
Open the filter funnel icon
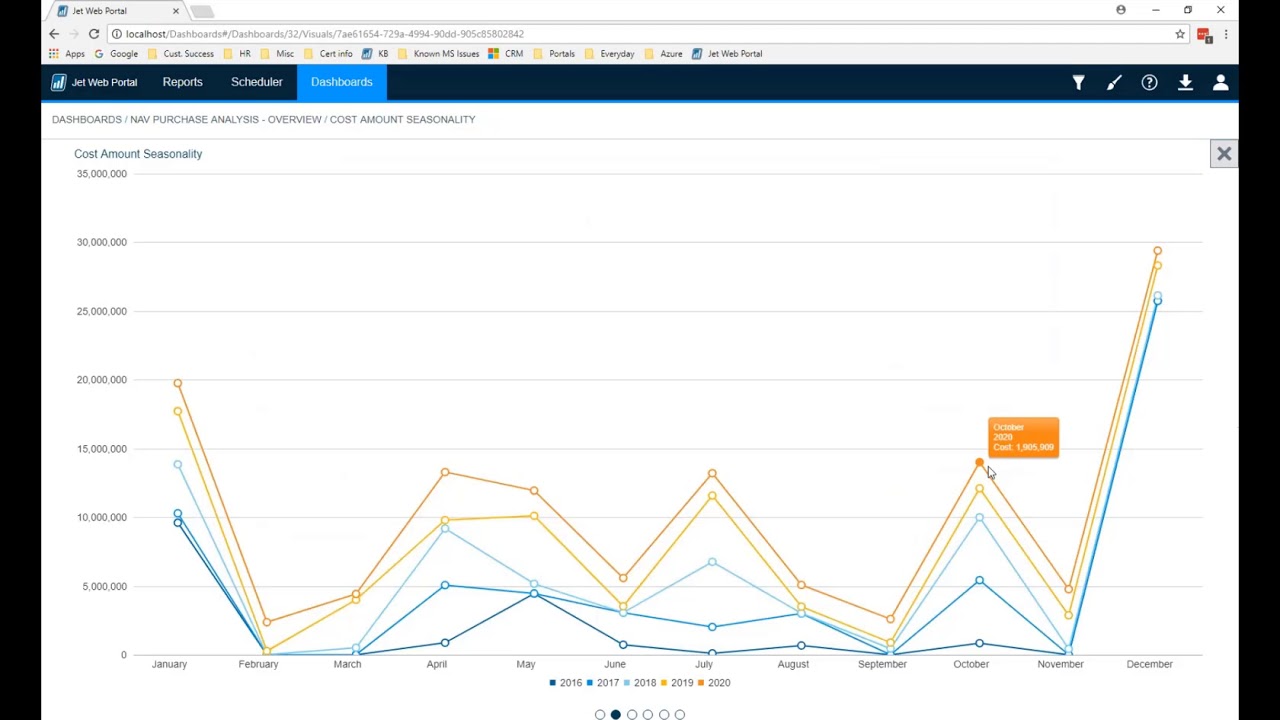pyautogui.click(x=1078, y=83)
